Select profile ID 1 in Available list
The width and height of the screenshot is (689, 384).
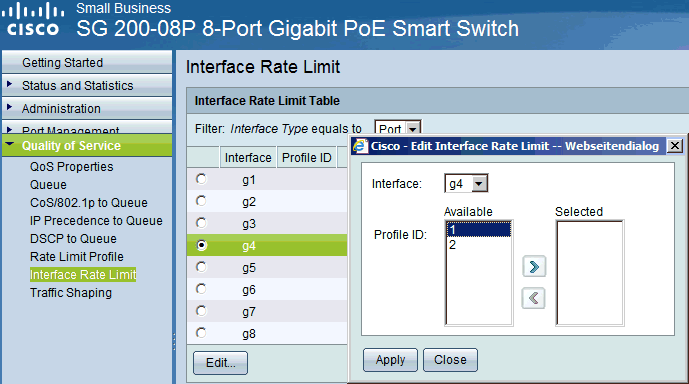[479, 229]
